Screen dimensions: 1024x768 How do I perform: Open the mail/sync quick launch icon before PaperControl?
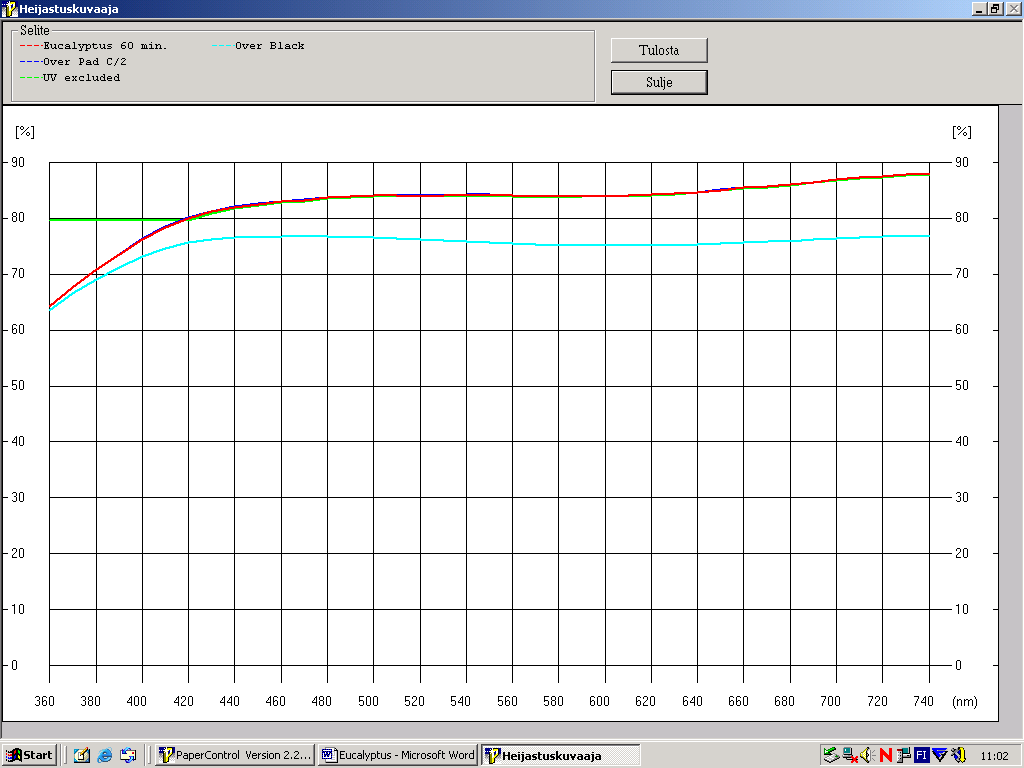[128, 755]
